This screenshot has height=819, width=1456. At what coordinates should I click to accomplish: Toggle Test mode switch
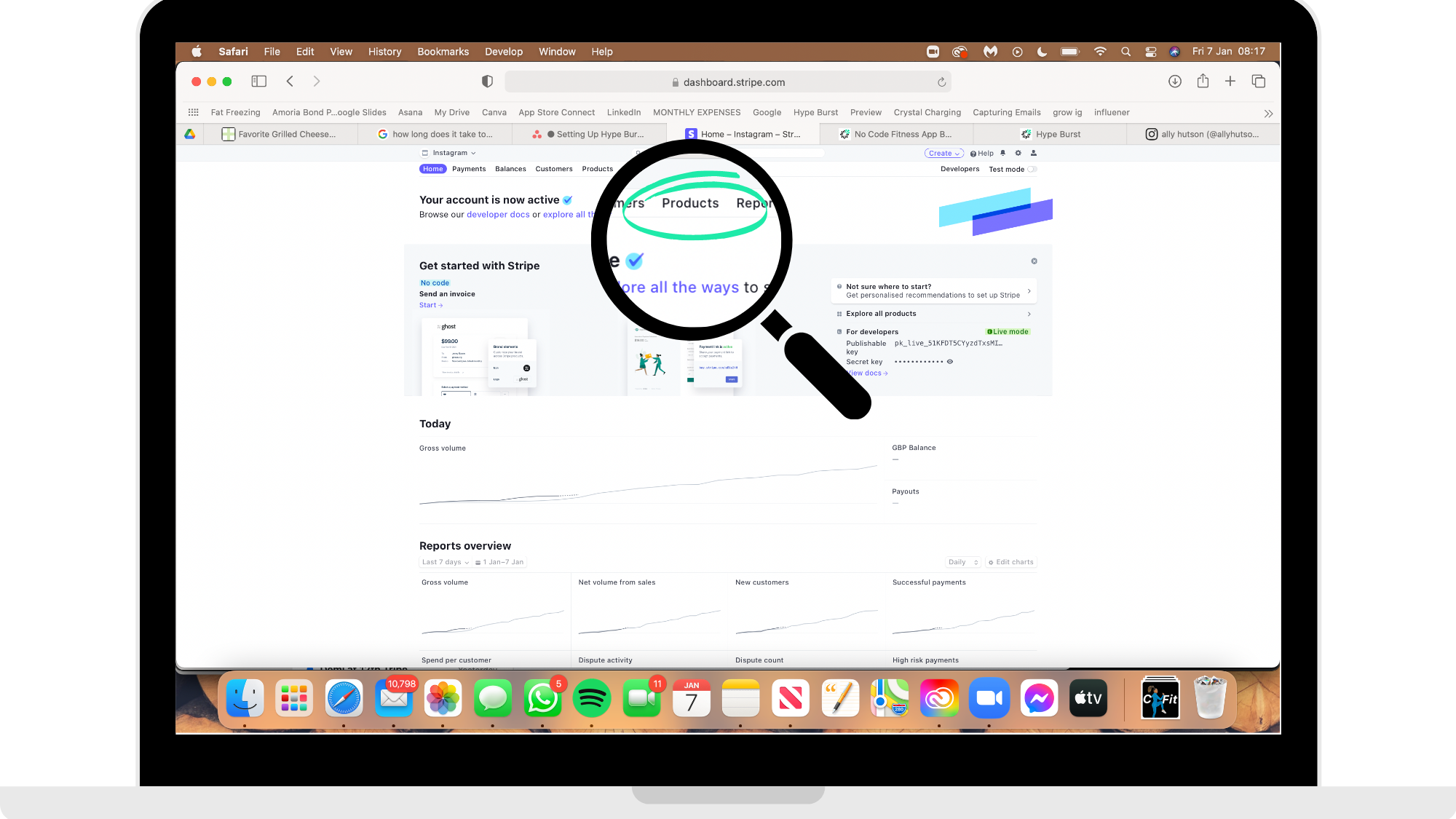pos(1032,169)
